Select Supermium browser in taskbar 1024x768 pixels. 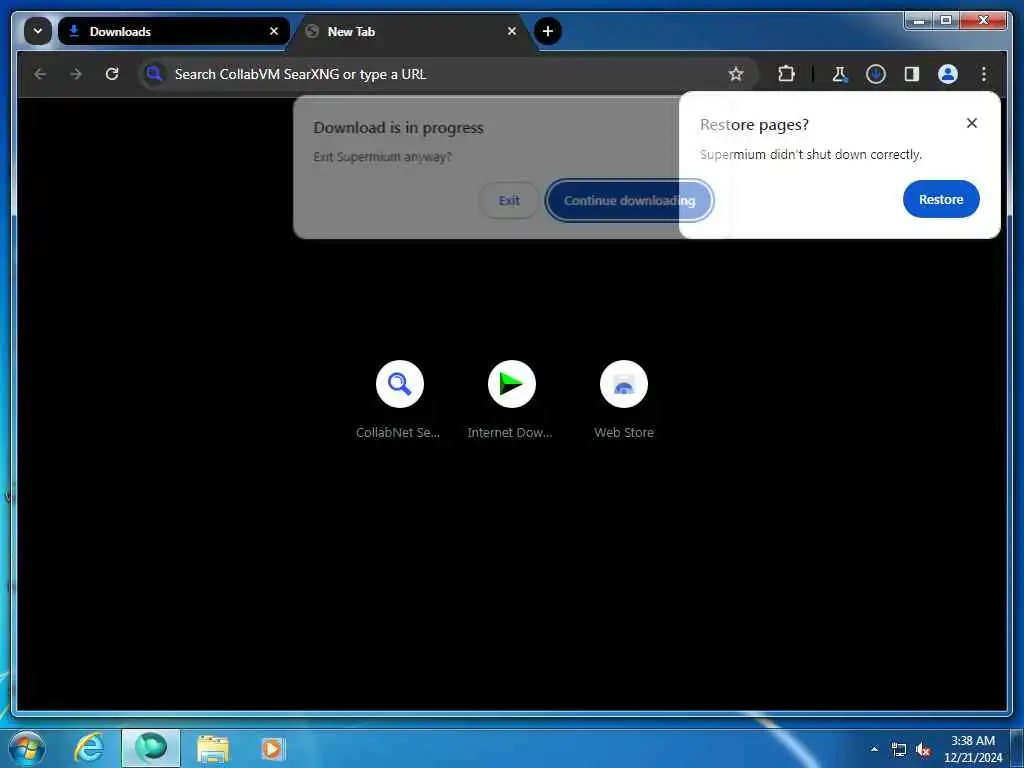pos(151,748)
